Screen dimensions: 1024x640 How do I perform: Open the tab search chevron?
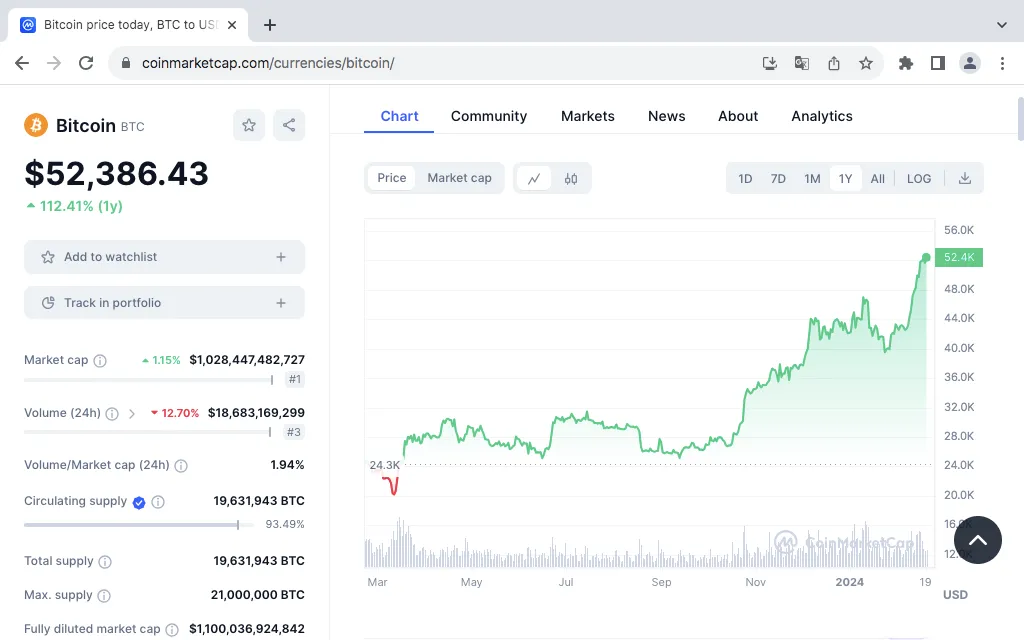(x=1002, y=25)
